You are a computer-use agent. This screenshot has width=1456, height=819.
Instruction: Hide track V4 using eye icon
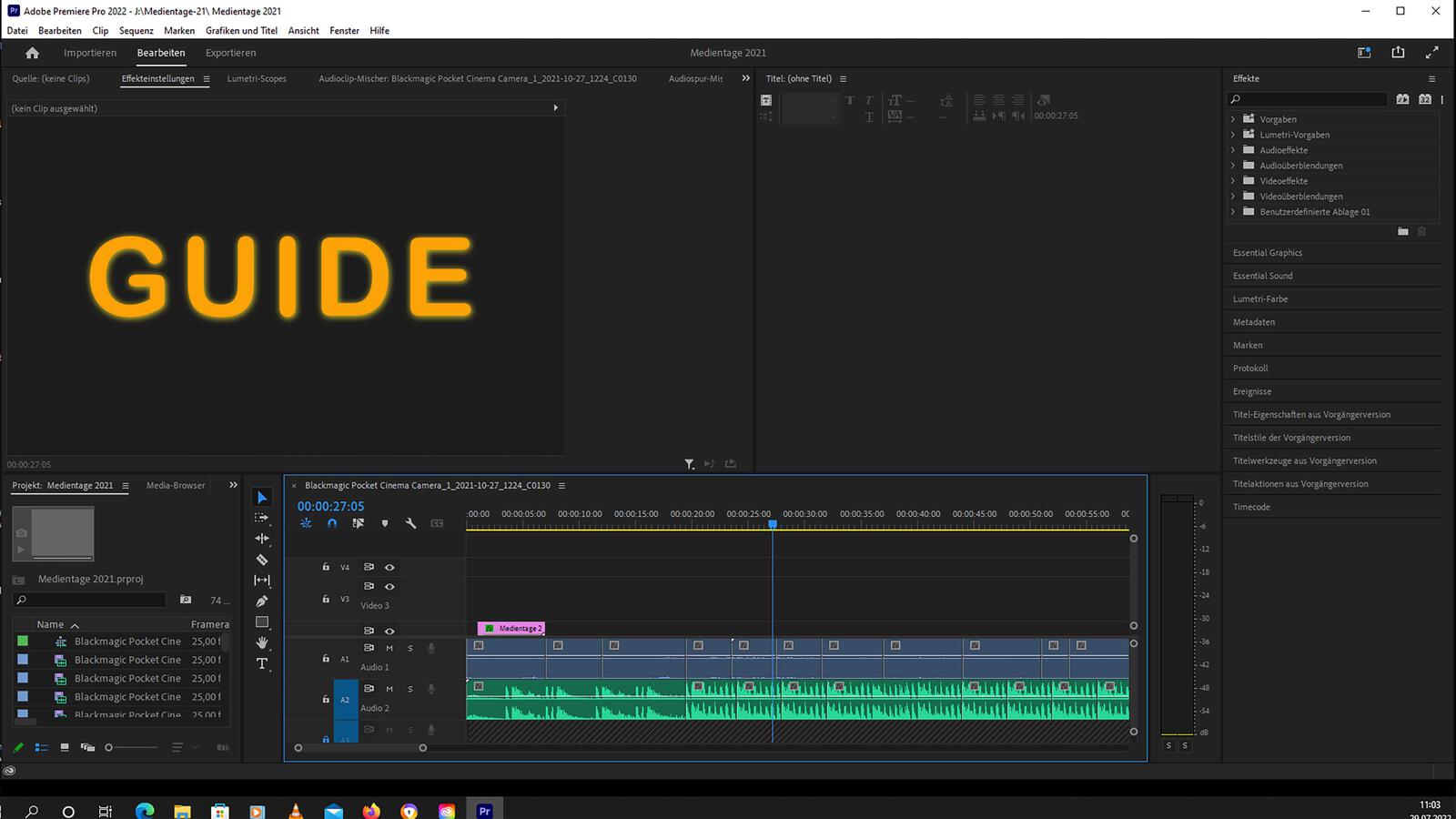click(389, 567)
